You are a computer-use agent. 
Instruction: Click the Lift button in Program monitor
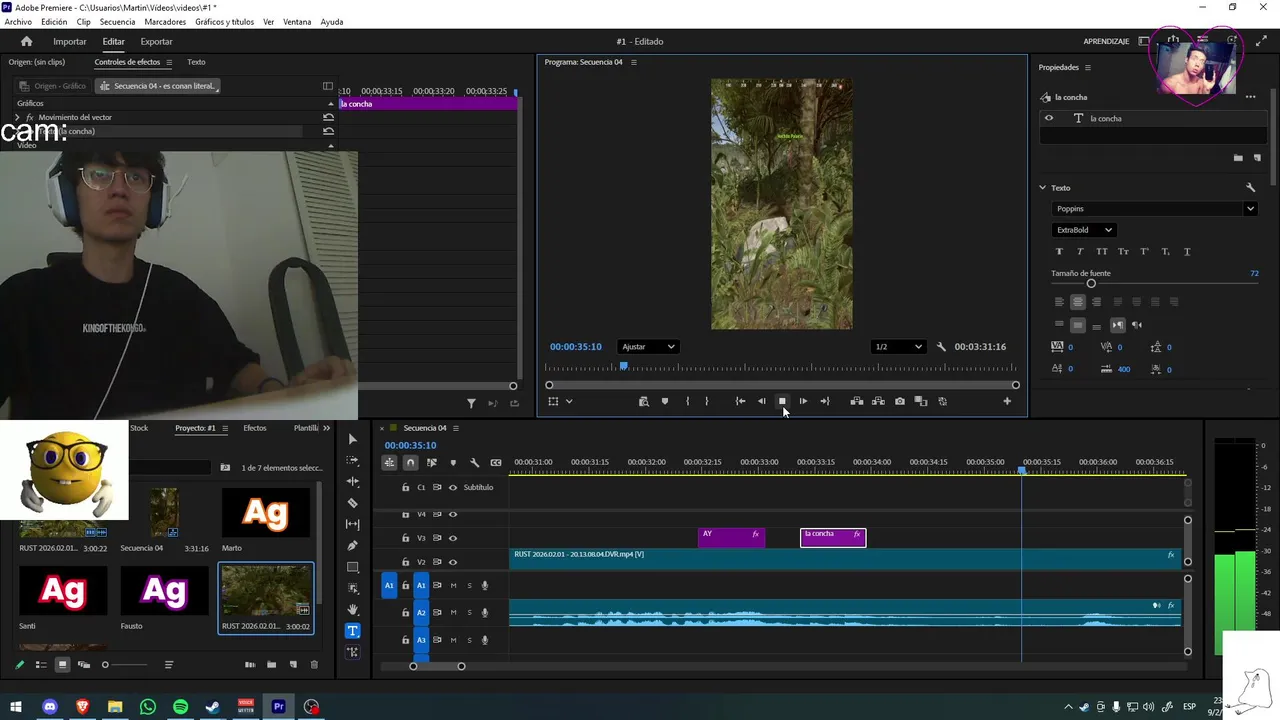[857, 401]
